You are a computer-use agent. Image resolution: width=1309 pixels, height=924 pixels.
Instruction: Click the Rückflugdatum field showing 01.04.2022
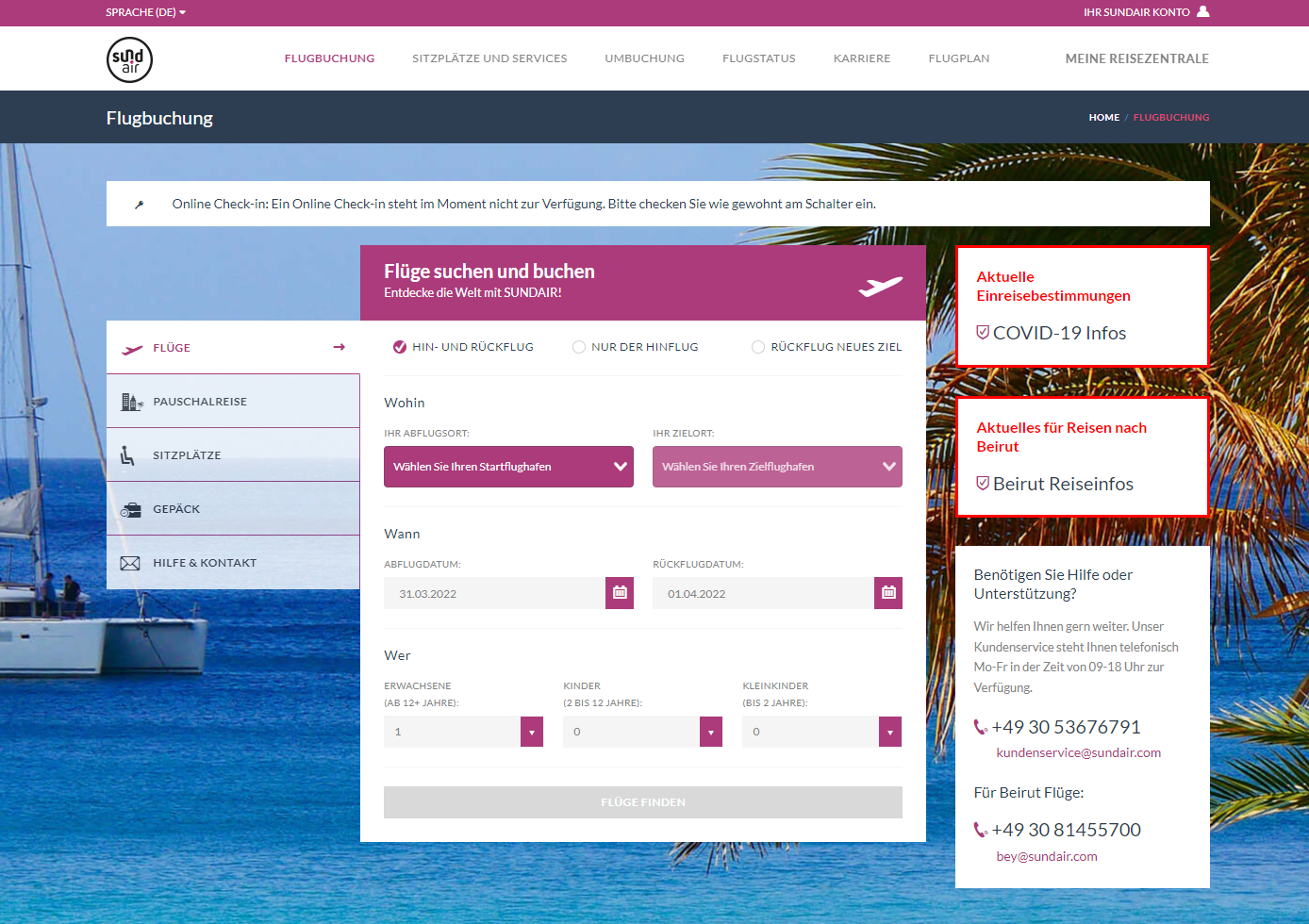coord(763,593)
